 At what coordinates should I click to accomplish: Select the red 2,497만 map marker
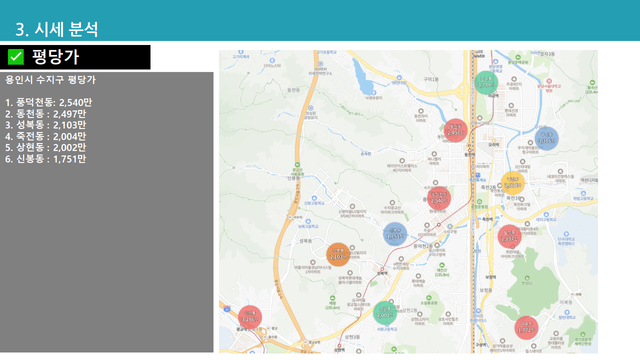click(x=455, y=131)
